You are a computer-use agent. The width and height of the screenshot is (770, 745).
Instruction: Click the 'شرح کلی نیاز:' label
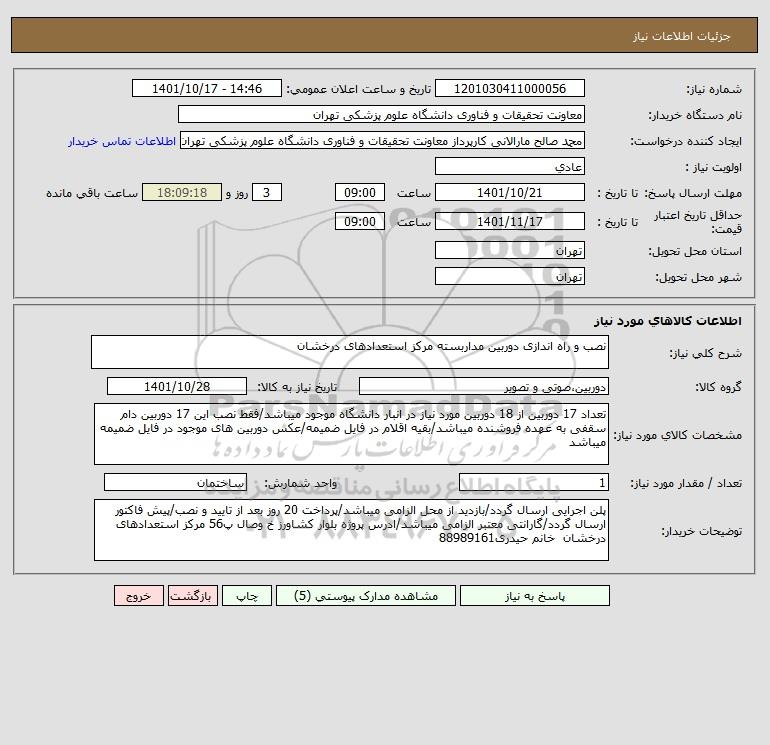[x=706, y=353]
